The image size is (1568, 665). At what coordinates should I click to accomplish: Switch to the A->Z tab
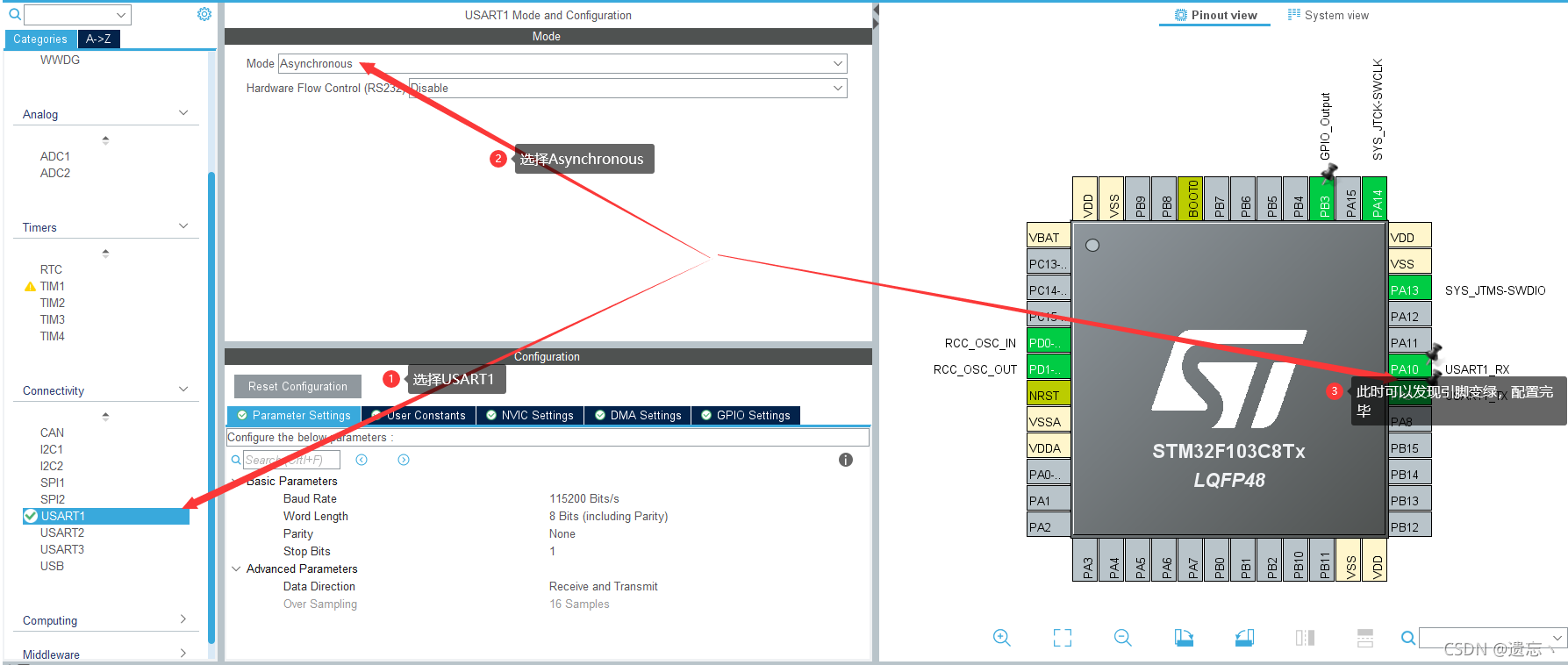click(x=98, y=39)
